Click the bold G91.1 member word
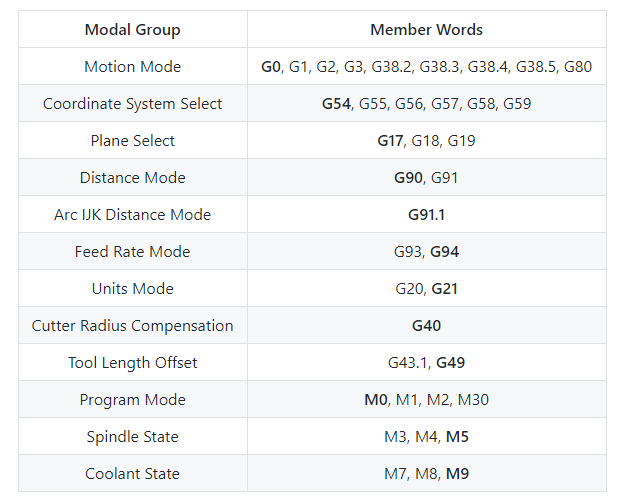 click(x=426, y=215)
